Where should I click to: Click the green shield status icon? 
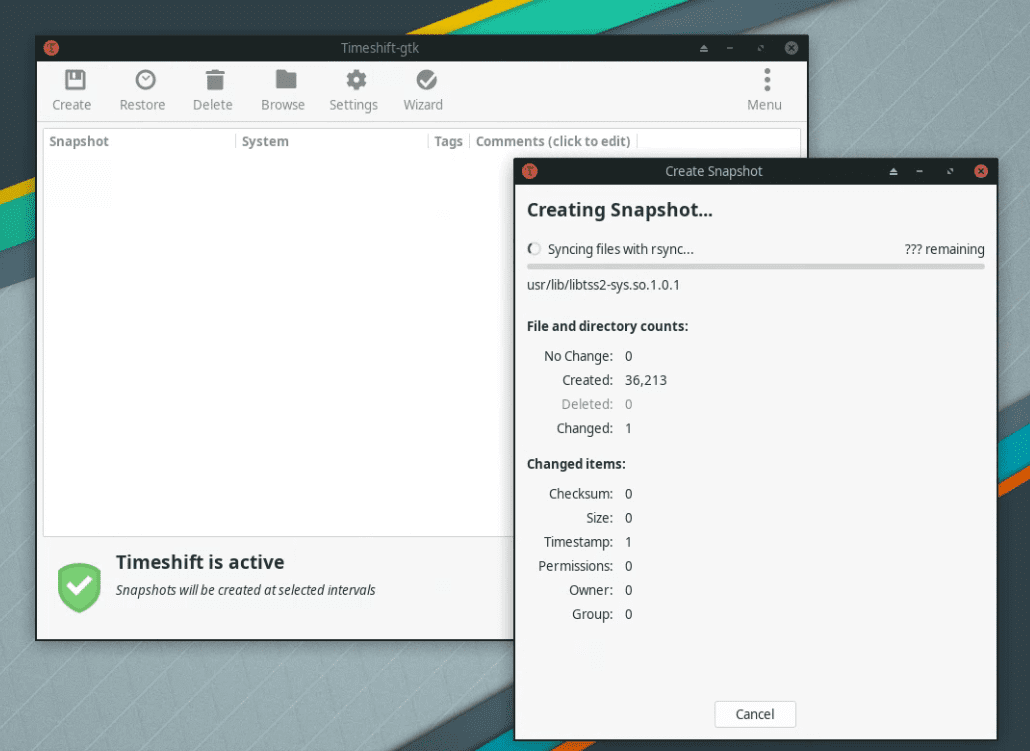point(79,587)
